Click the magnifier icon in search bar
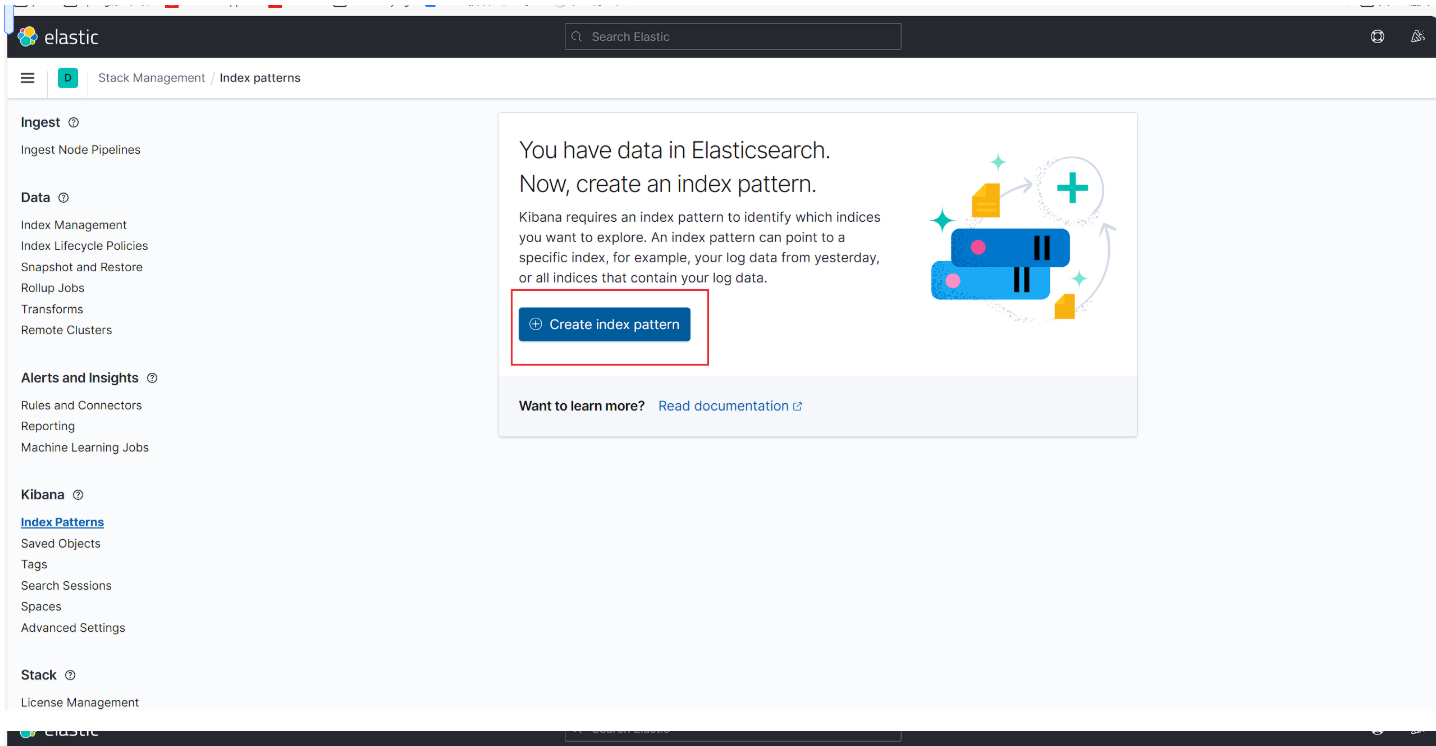 point(576,37)
